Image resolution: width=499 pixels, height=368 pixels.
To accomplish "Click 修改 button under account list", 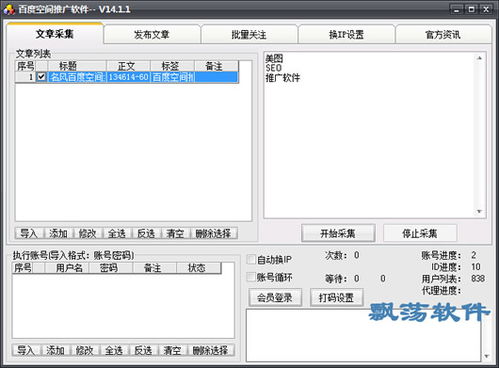I will click(85, 350).
